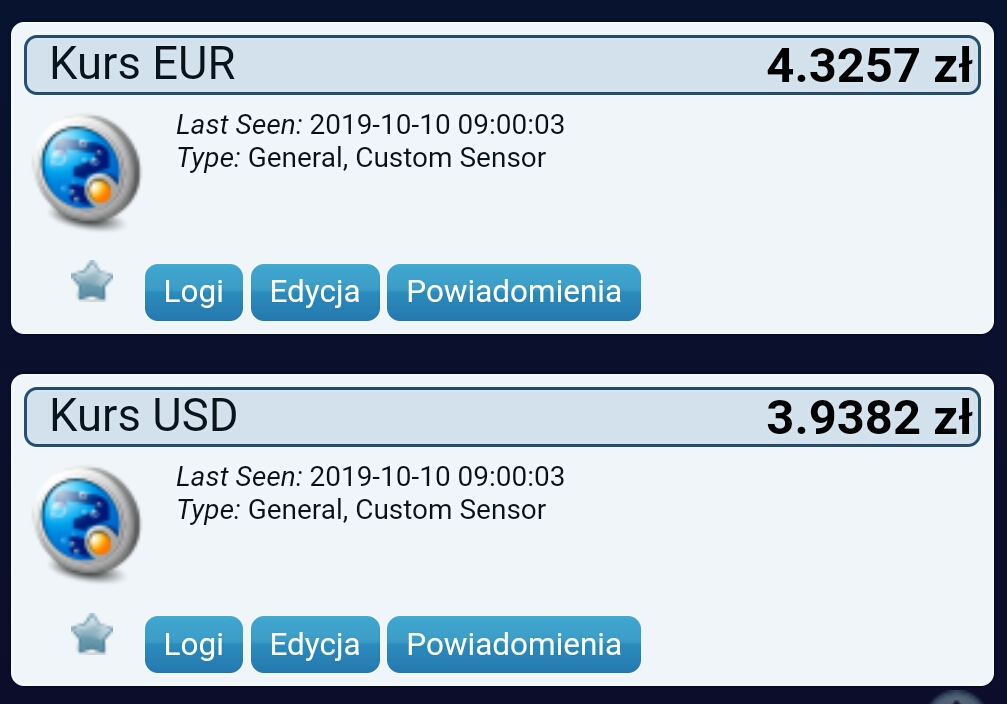Open Logi for Kurs EUR
The height and width of the screenshot is (704, 1007).
[194, 292]
